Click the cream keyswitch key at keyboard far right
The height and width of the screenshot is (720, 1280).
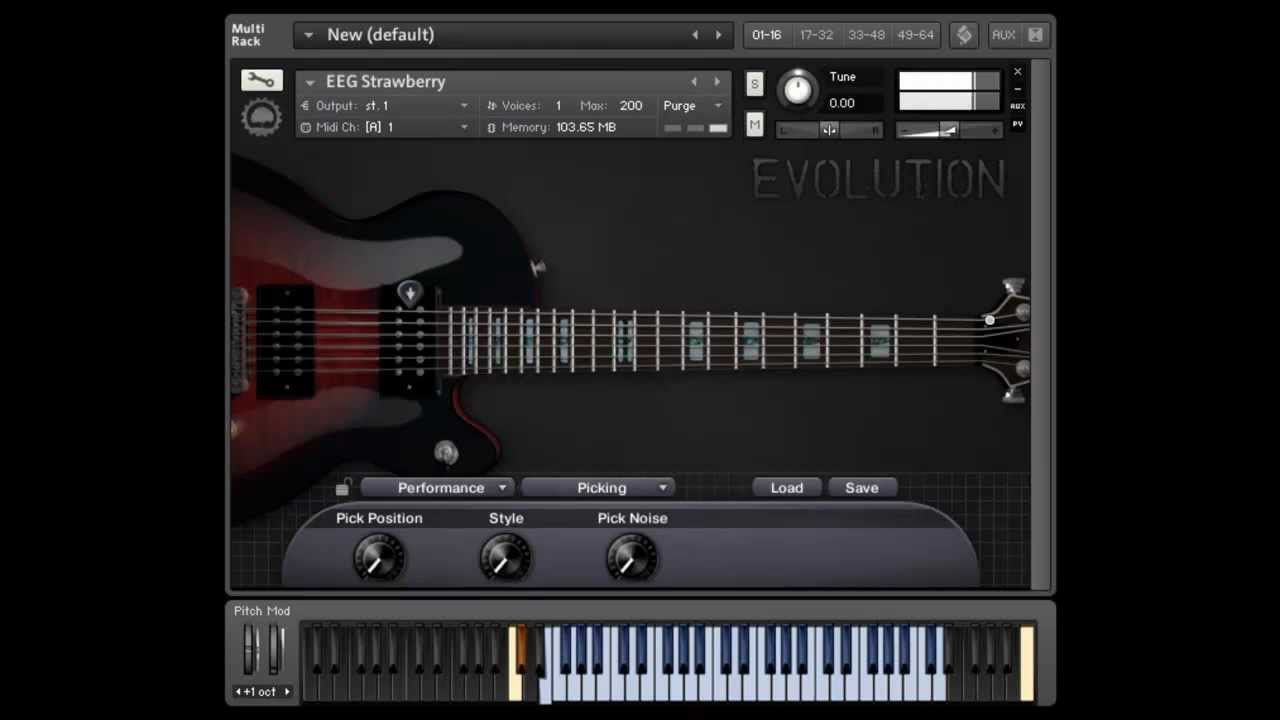click(x=1027, y=663)
